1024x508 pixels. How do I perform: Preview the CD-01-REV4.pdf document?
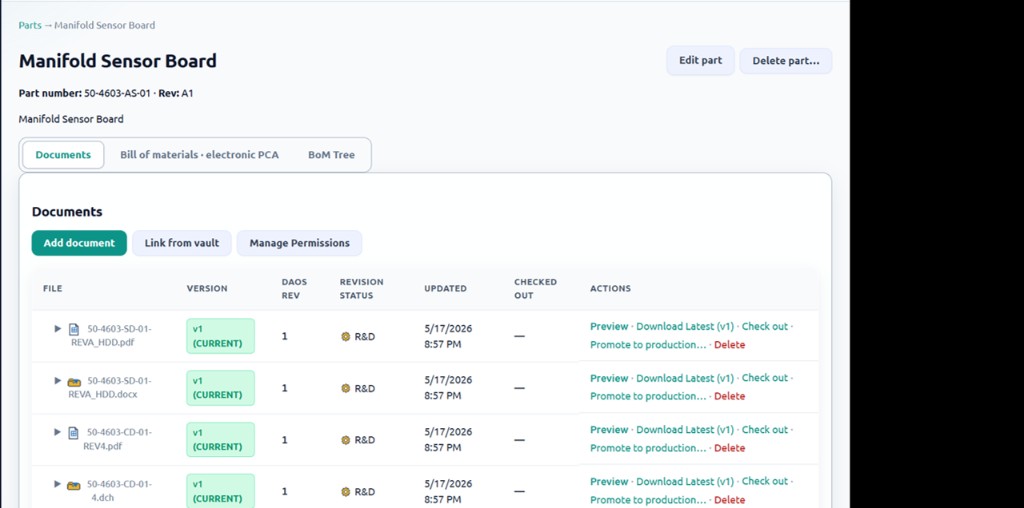pos(609,430)
